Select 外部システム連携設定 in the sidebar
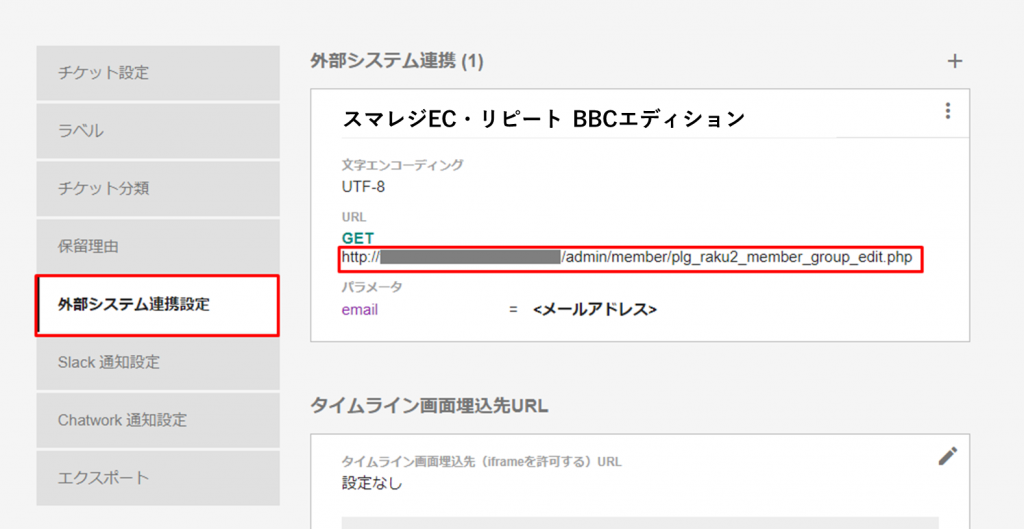The image size is (1024, 529). pos(158,305)
